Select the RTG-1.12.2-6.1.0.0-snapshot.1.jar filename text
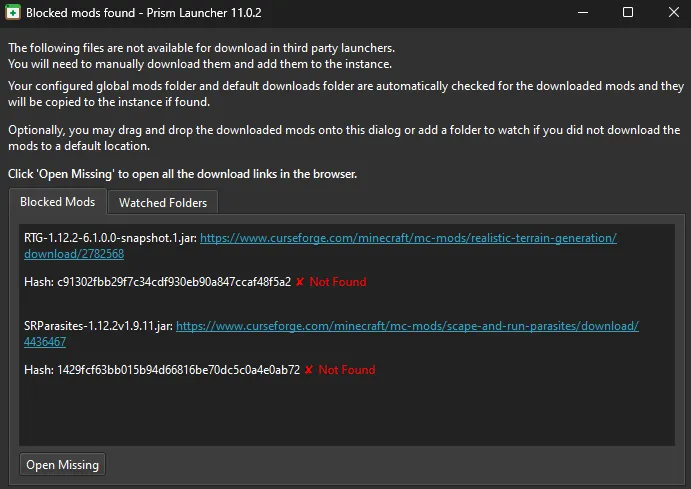The width and height of the screenshot is (691, 489). click(110, 238)
